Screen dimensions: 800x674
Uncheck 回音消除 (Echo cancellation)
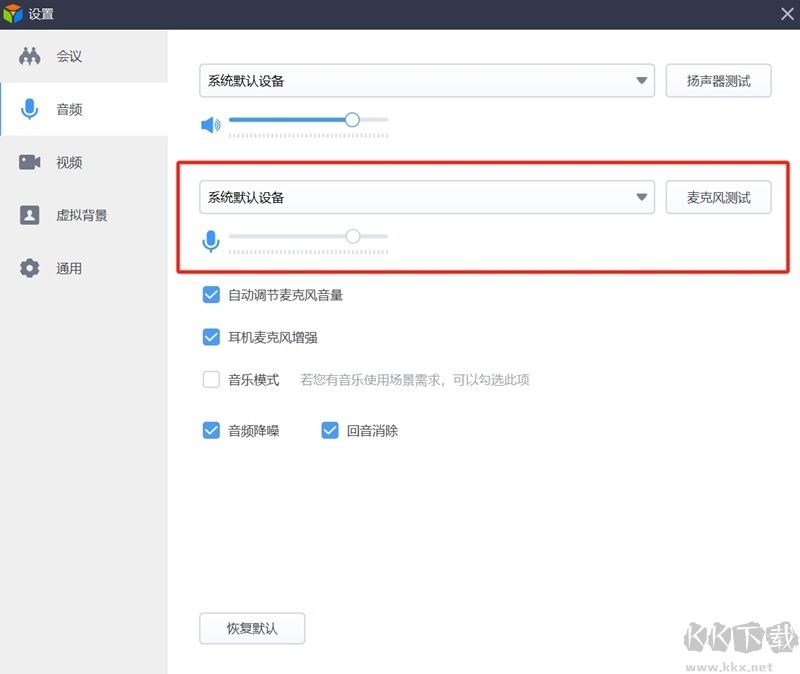(330, 430)
